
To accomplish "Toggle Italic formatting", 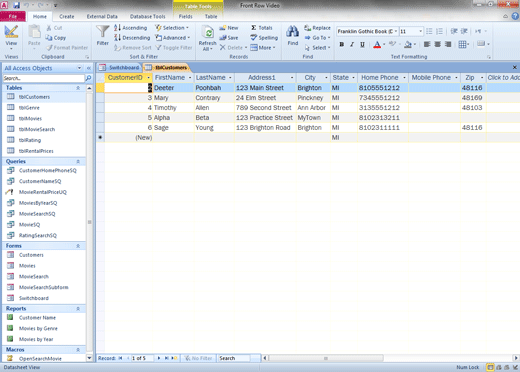I will pyautogui.click(x=352, y=44).
